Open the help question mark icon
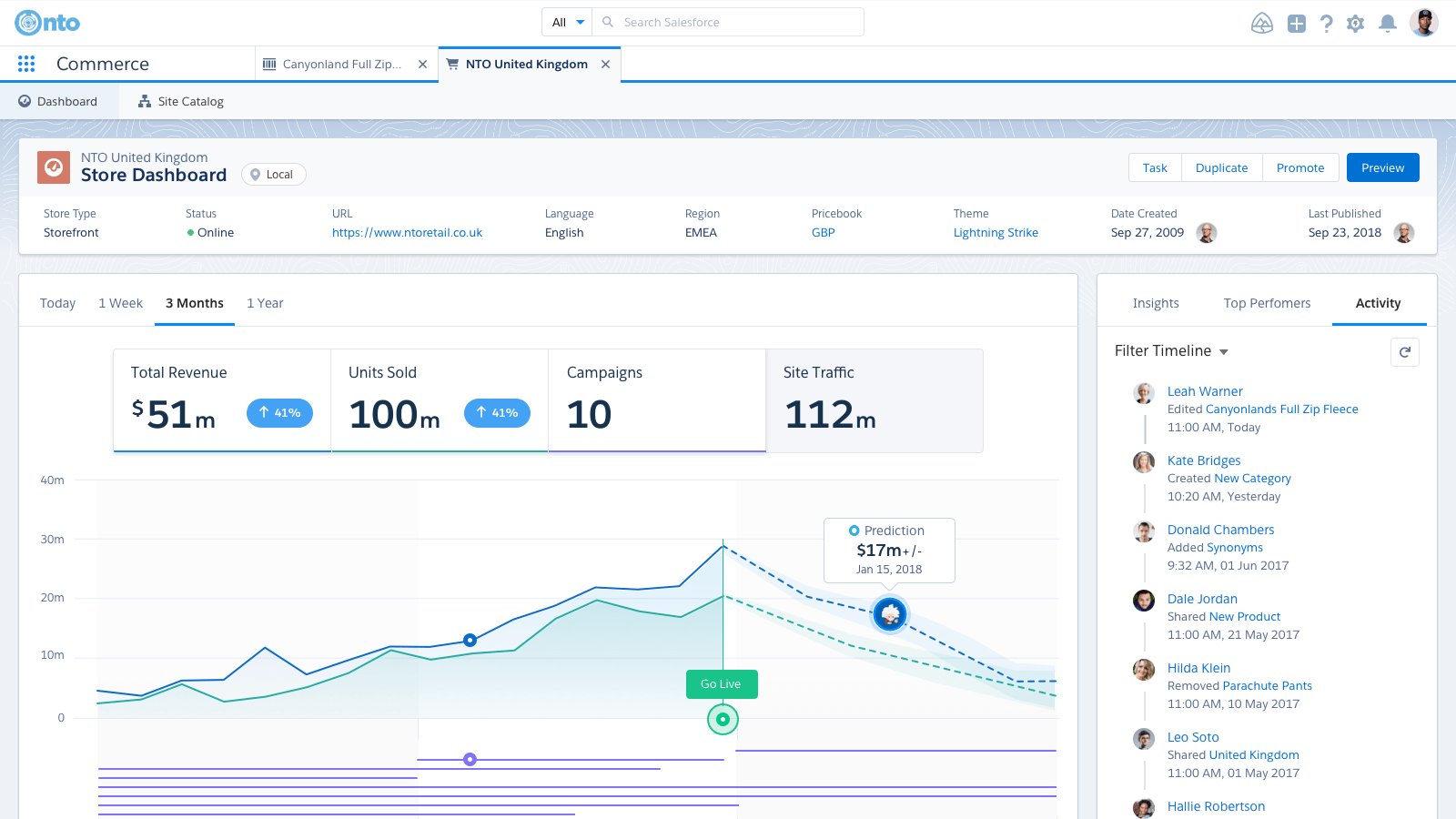The image size is (1456, 819). tap(1327, 24)
